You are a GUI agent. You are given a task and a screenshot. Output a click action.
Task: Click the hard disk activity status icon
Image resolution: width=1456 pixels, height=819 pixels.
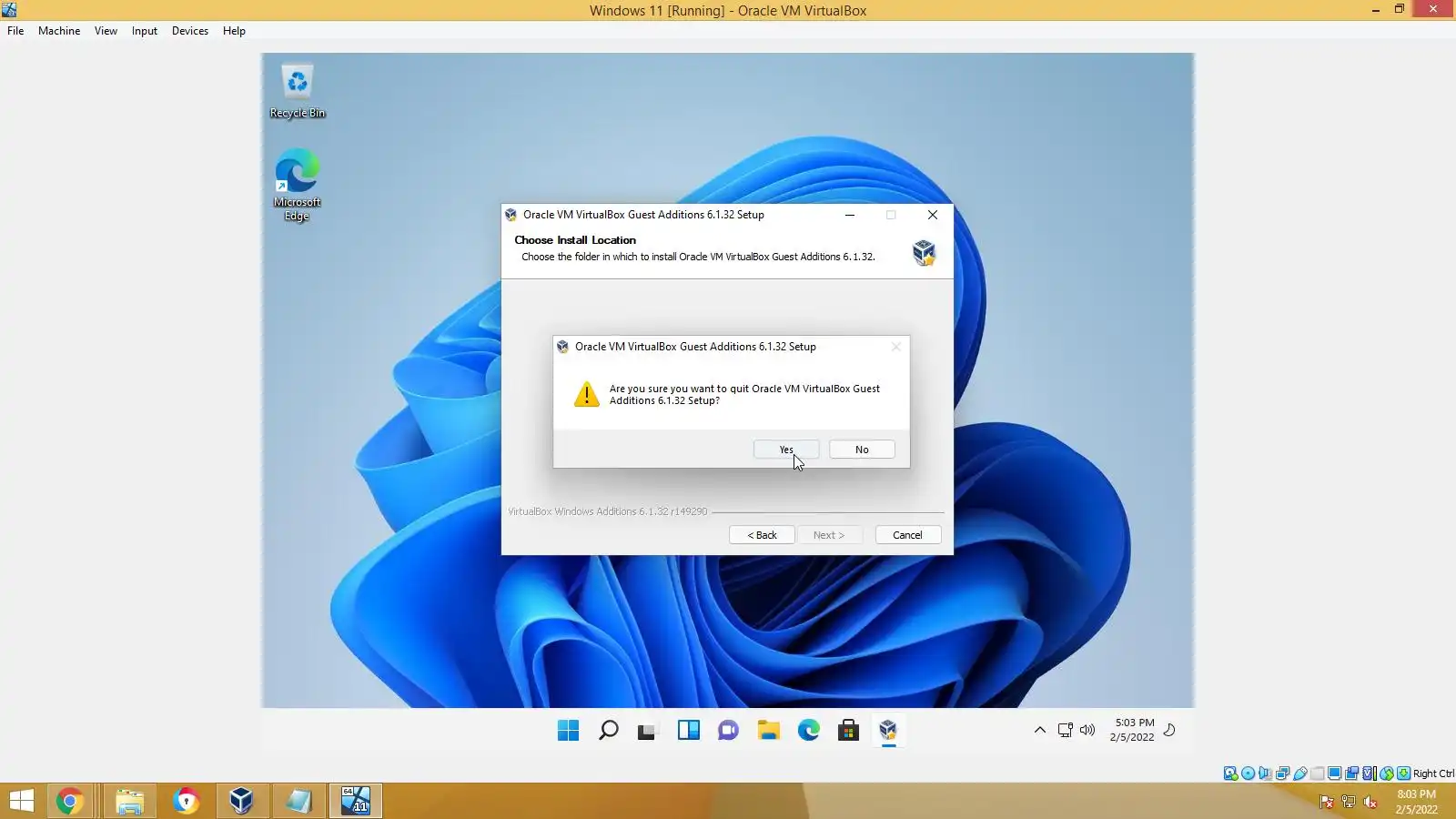pos(1230,773)
